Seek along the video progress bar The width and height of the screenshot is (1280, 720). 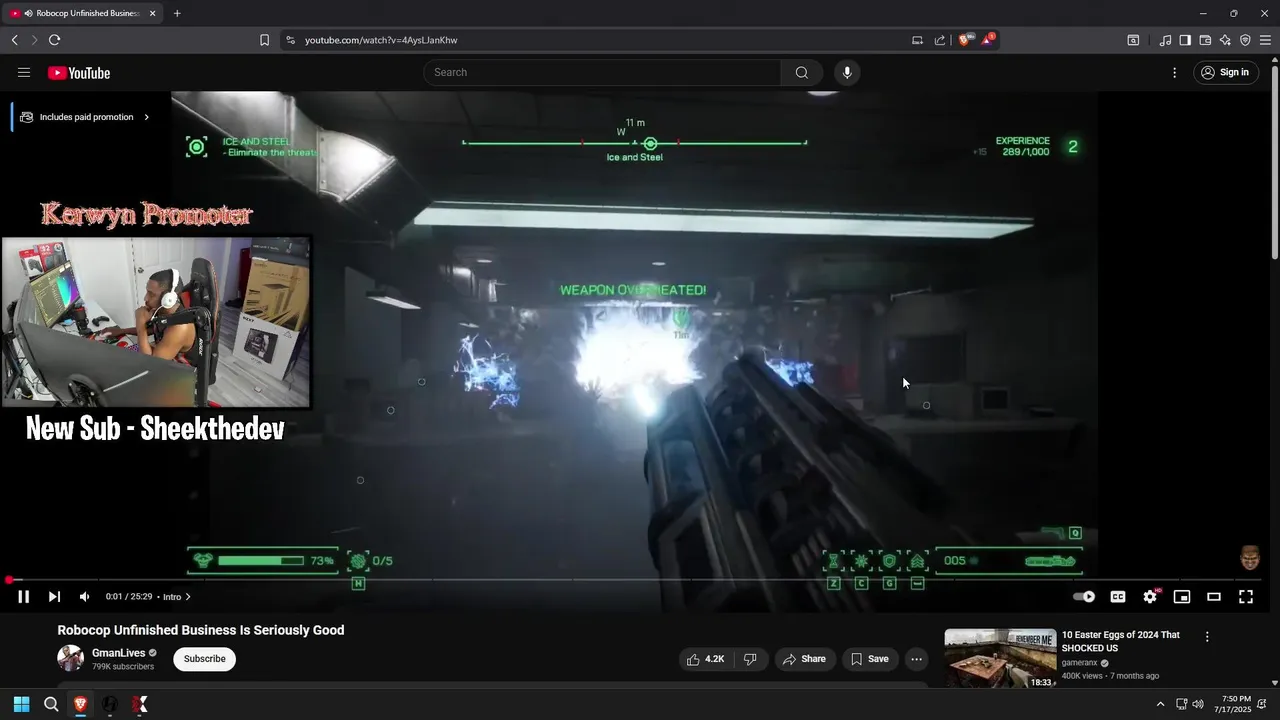coord(635,580)
